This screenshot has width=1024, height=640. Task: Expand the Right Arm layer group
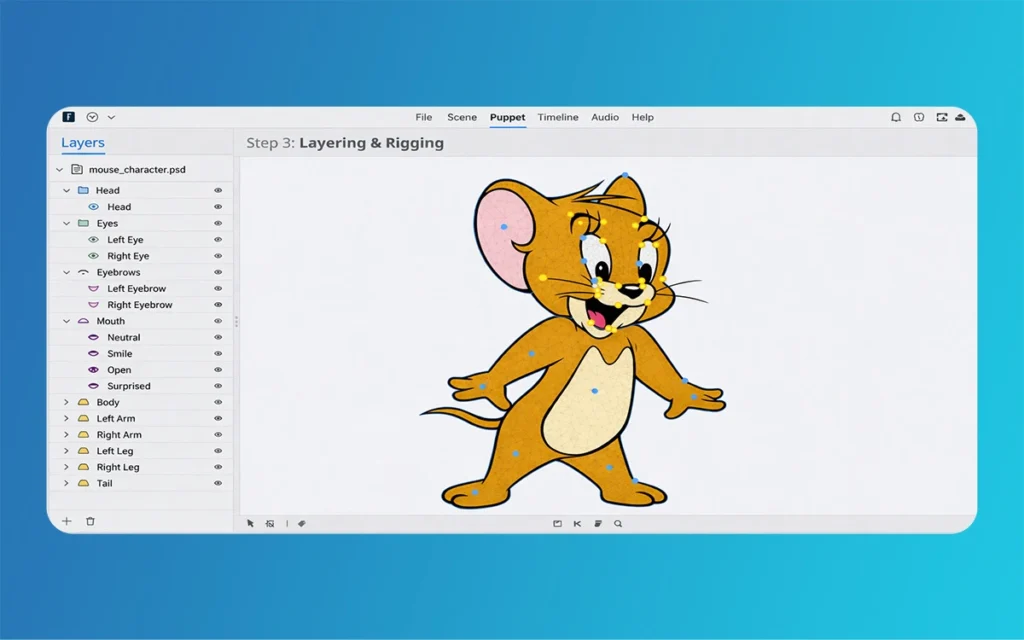pos(67,435)
